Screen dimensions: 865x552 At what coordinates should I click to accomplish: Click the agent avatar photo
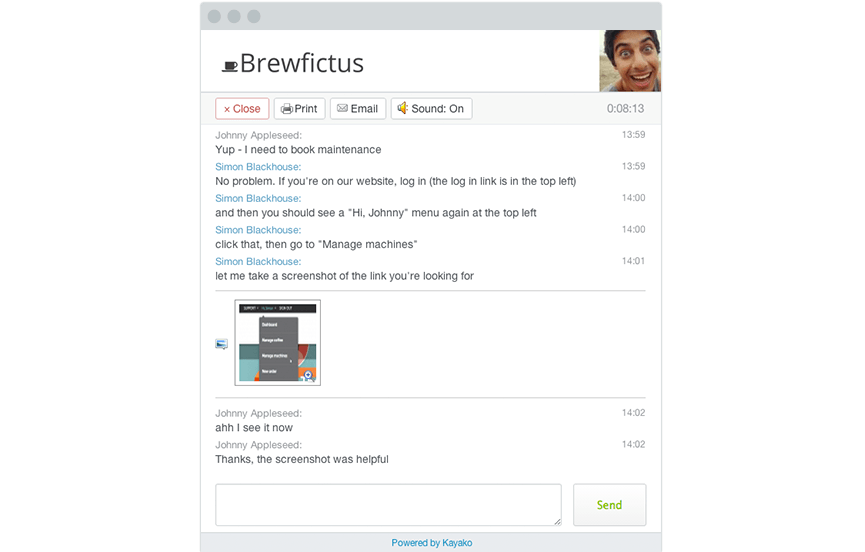630,61
